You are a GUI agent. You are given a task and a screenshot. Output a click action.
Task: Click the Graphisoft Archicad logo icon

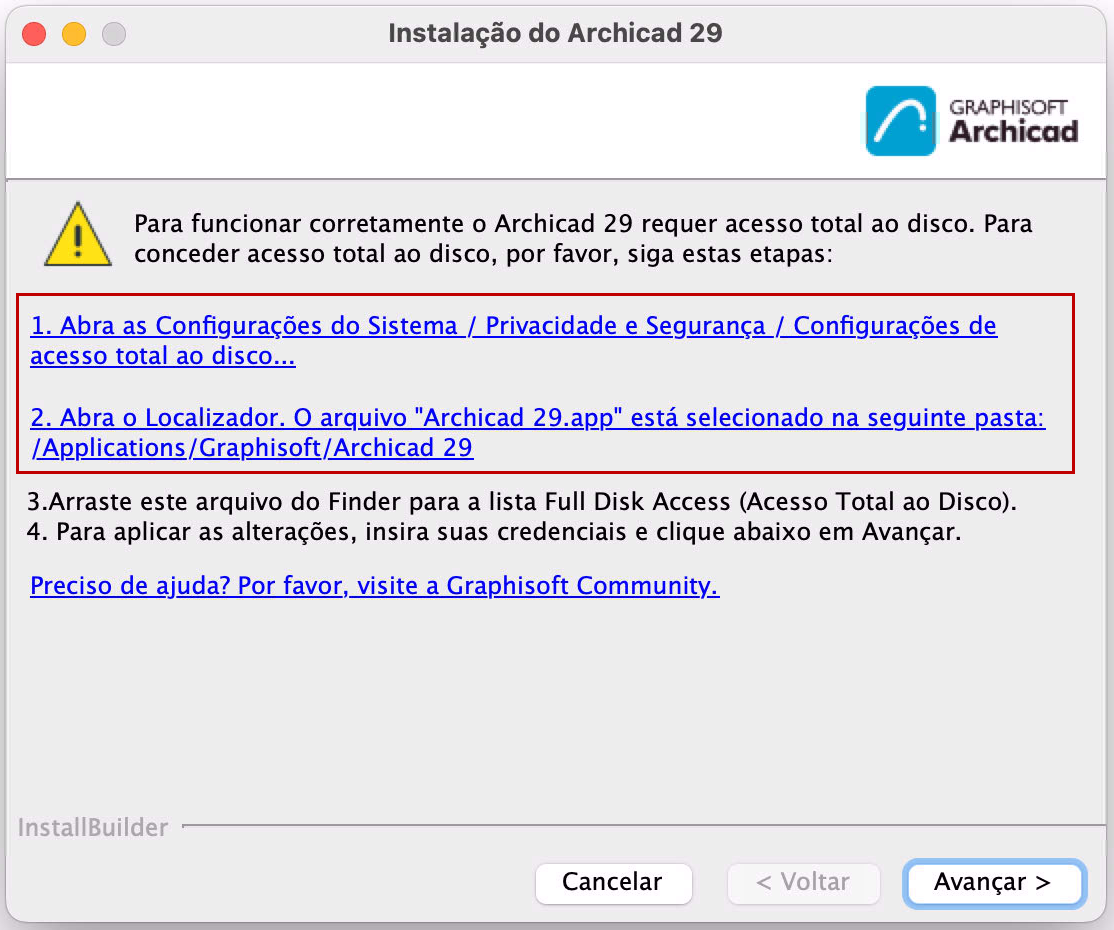coord(900,121)
